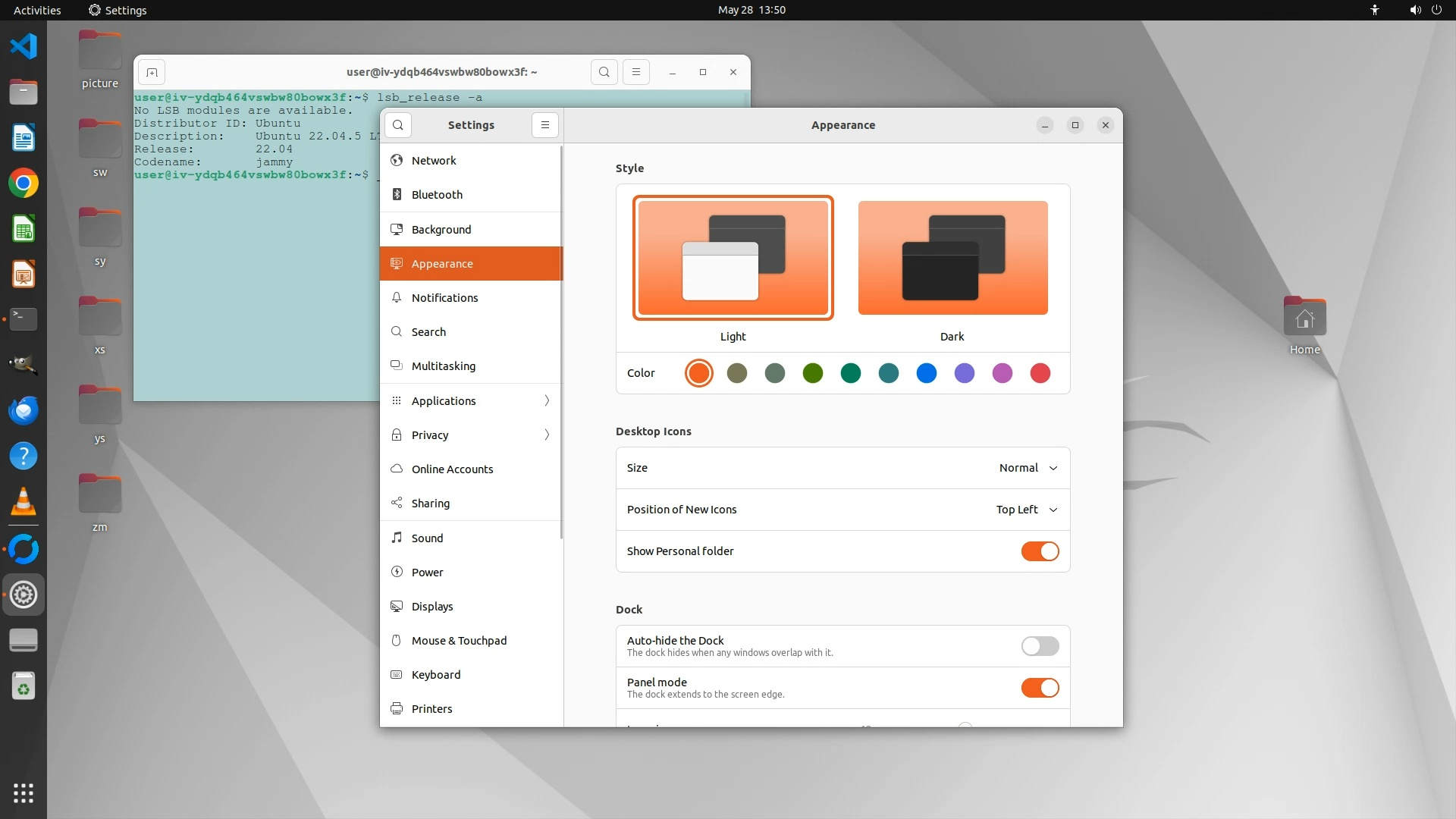The height and width of the screenshot is (819, 1456).
Task: Enable Auto-hide the Dock switch
Action: pyautogui.click(x=1040, y=646)
